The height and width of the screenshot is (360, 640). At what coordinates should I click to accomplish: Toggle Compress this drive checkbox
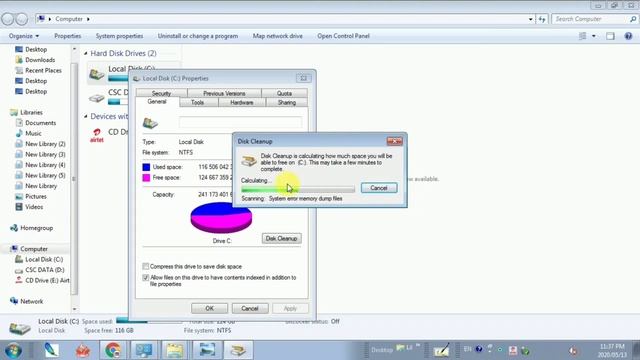point(146,267)
